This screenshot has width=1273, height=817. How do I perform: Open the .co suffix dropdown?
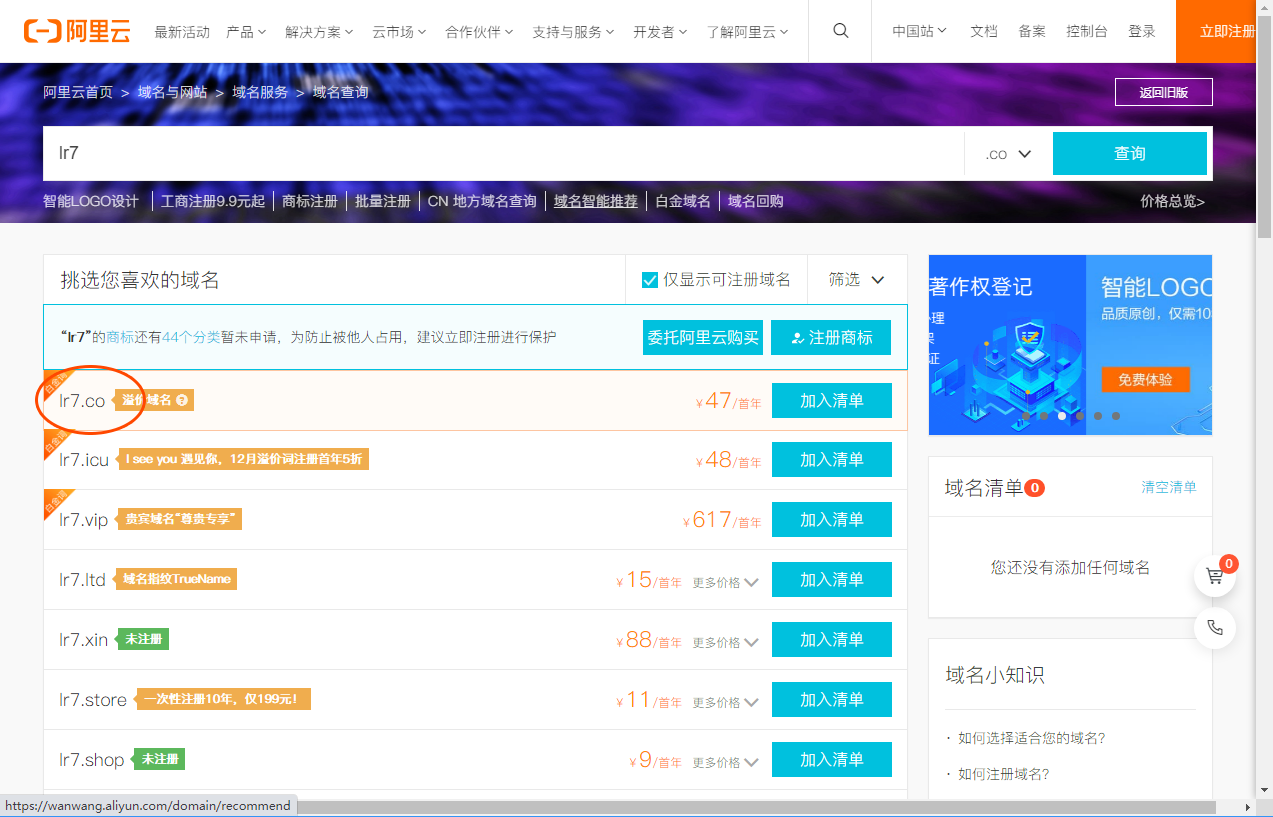1008,154
